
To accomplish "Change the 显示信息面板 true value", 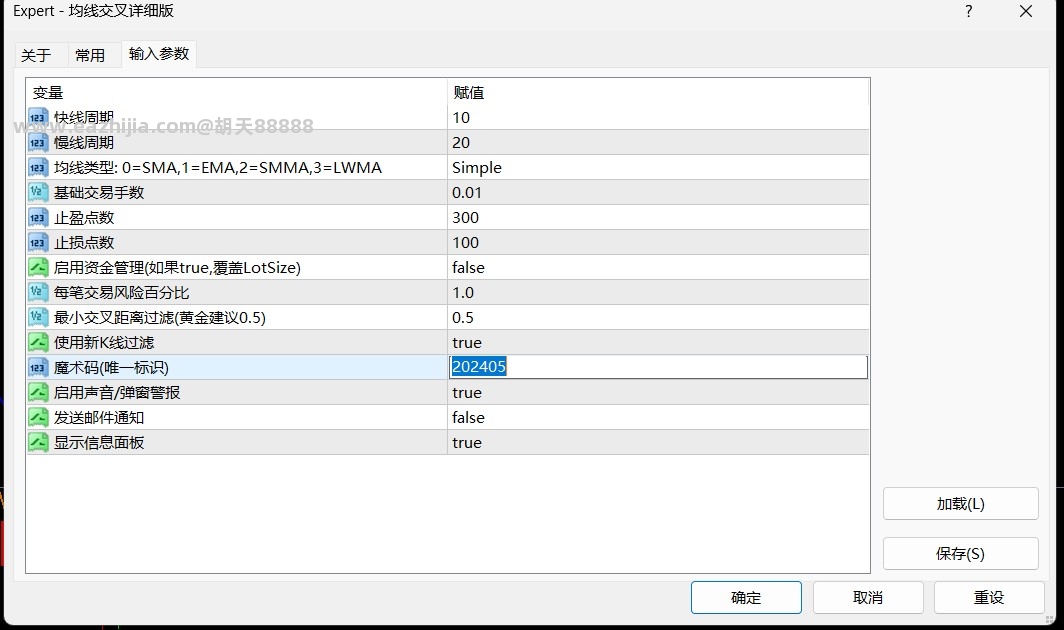I will [658, 443].
